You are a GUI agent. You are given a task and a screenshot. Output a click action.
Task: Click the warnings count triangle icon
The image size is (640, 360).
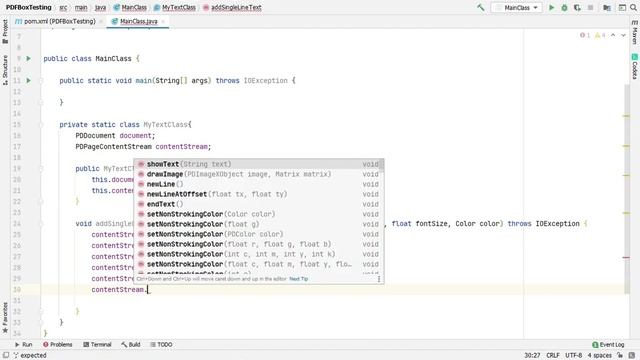[x=600, y=35]
